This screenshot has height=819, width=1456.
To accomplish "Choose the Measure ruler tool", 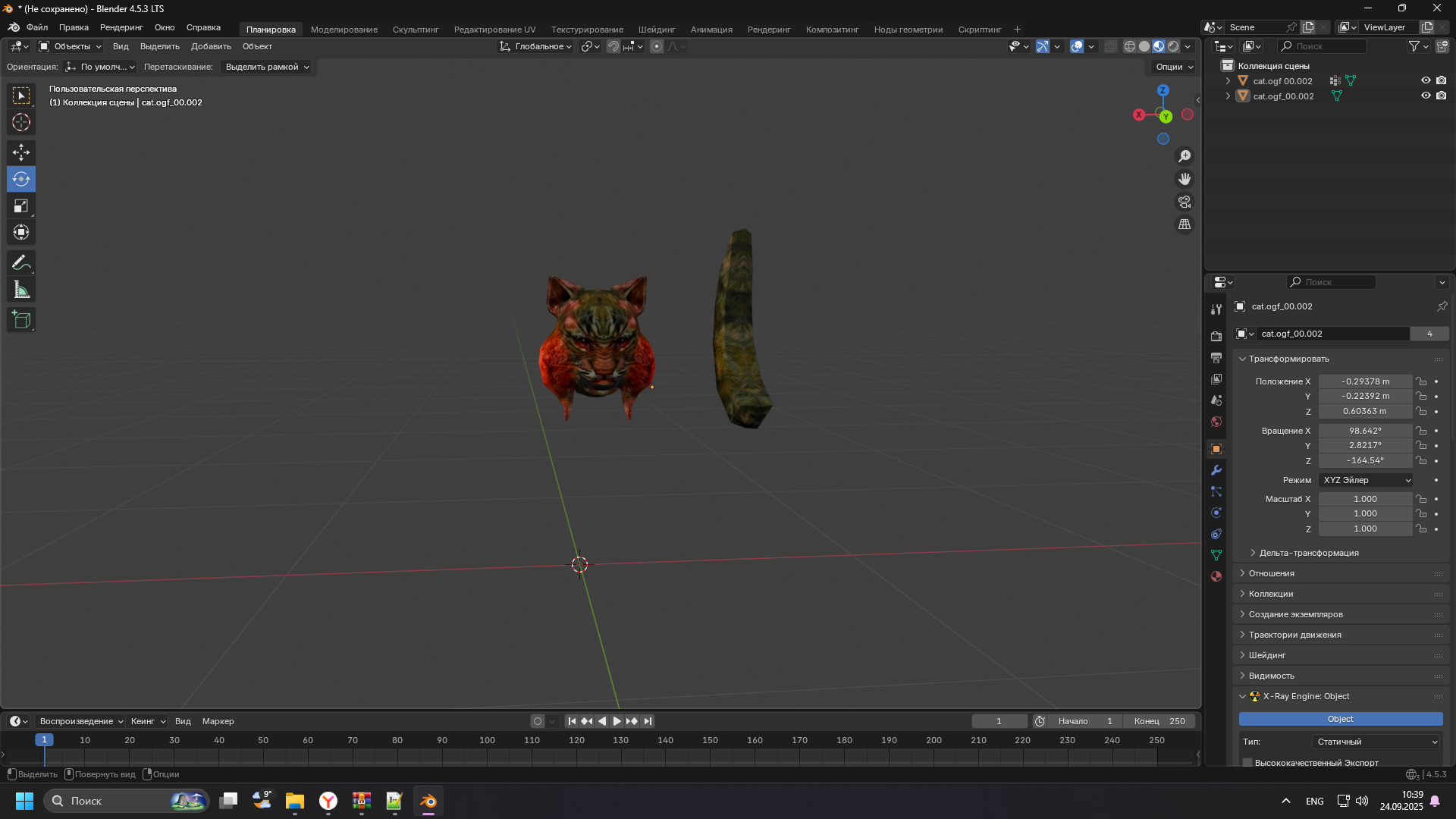I will tap(21, 290).
